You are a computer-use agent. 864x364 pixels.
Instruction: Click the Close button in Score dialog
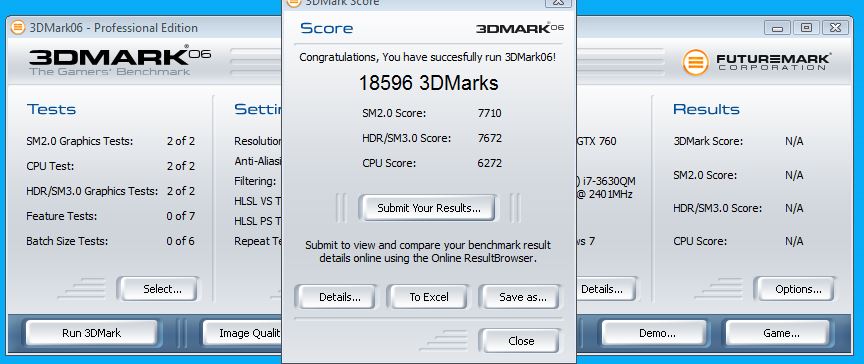(521, 341)
